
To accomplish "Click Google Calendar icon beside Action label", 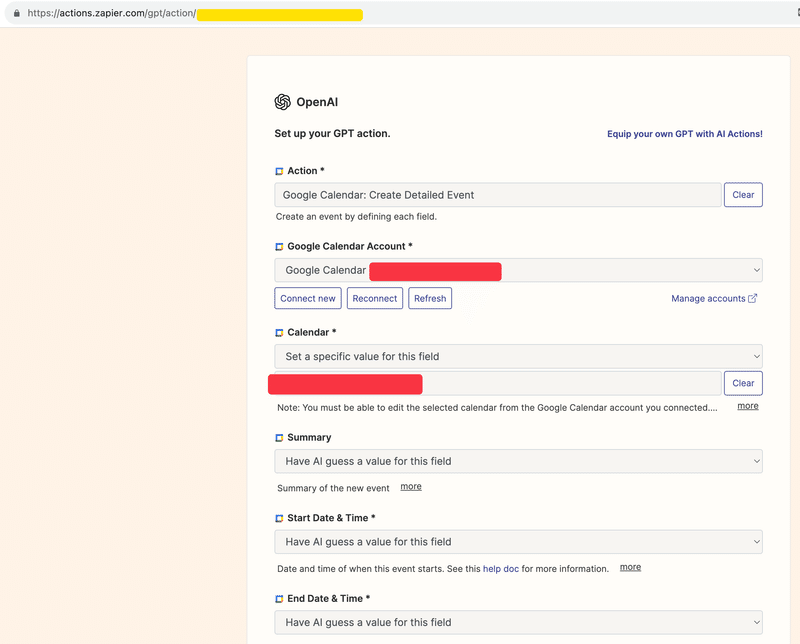I will 279,171.
